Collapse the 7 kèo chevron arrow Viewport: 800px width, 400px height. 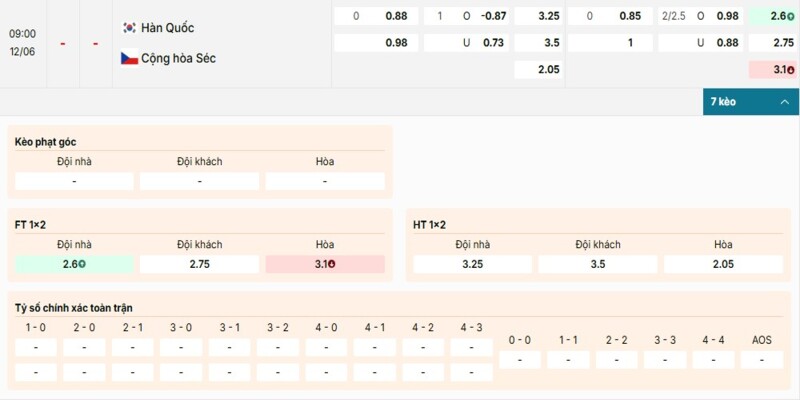785,102
